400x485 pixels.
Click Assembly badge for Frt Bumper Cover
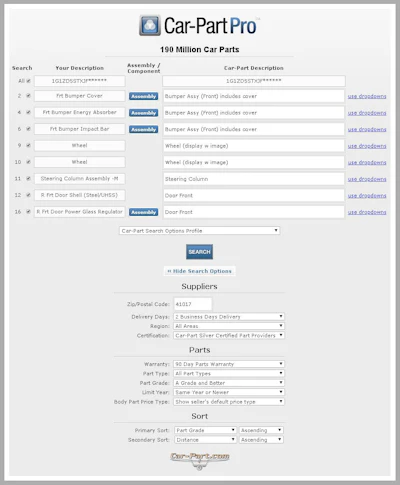pos(144,96)
